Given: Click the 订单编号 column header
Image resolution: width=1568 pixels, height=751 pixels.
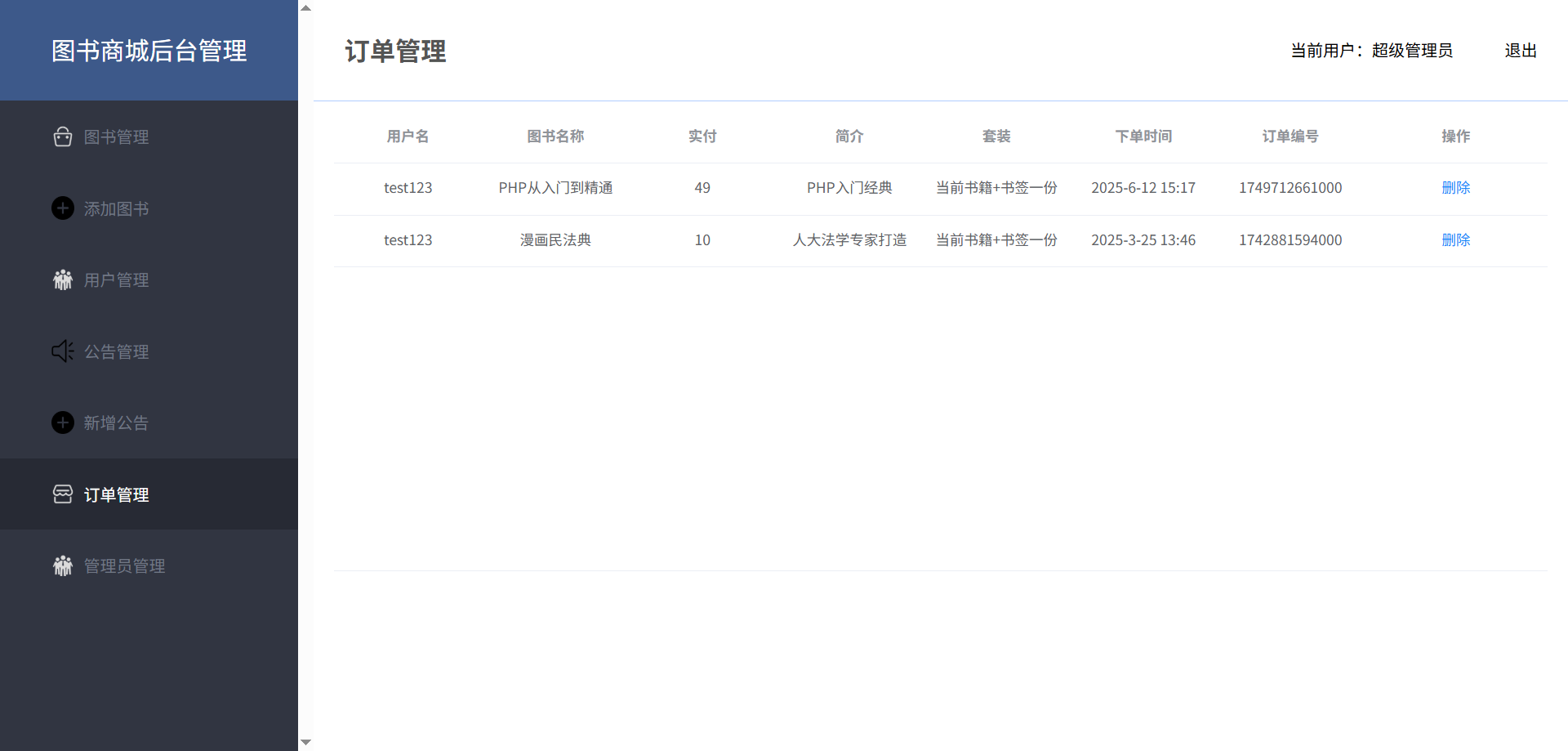Looking at the screenshot, I should 1290,136.
